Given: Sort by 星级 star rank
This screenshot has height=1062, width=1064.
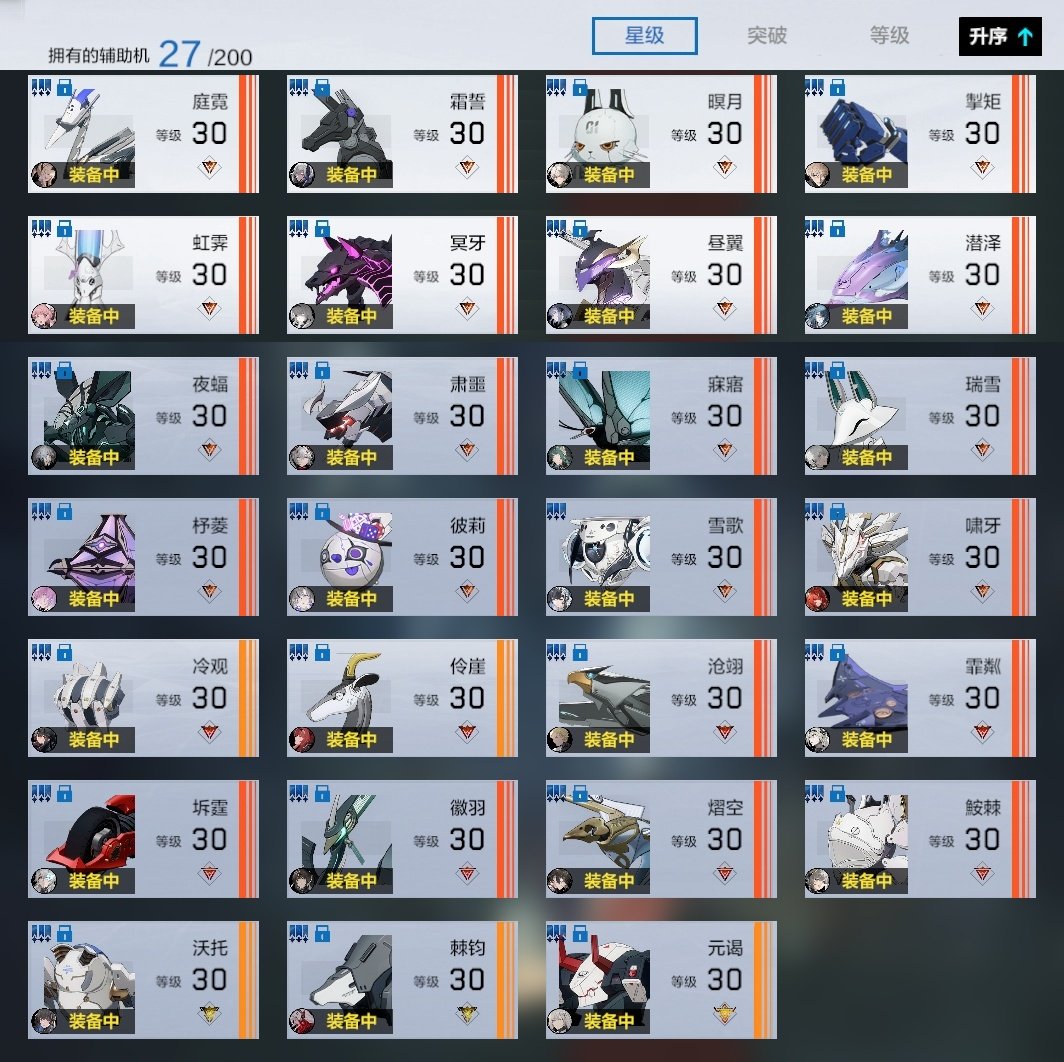Looking at the screenshot, I should [x=645, y=36].
